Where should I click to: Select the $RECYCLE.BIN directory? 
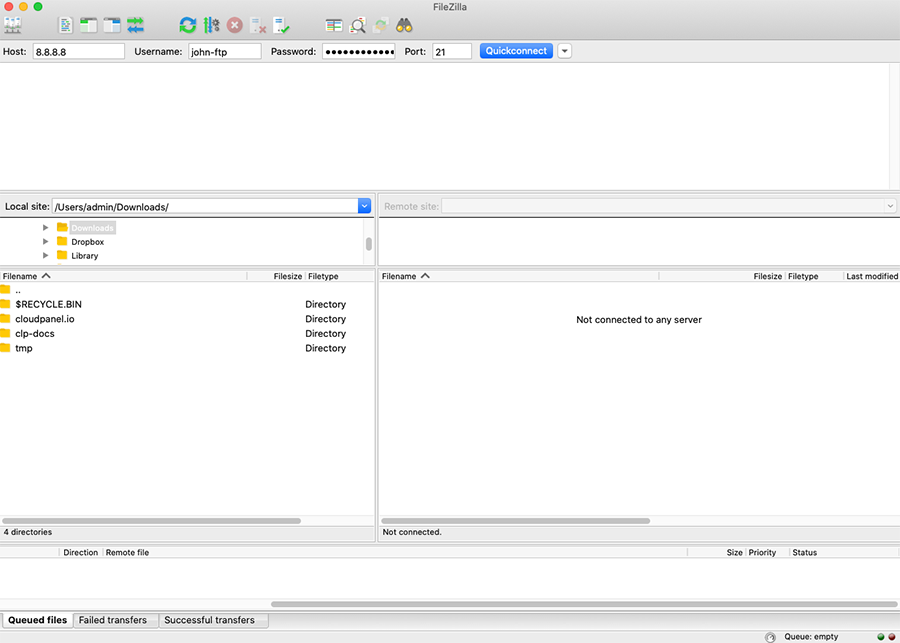[x=187, y=304]
